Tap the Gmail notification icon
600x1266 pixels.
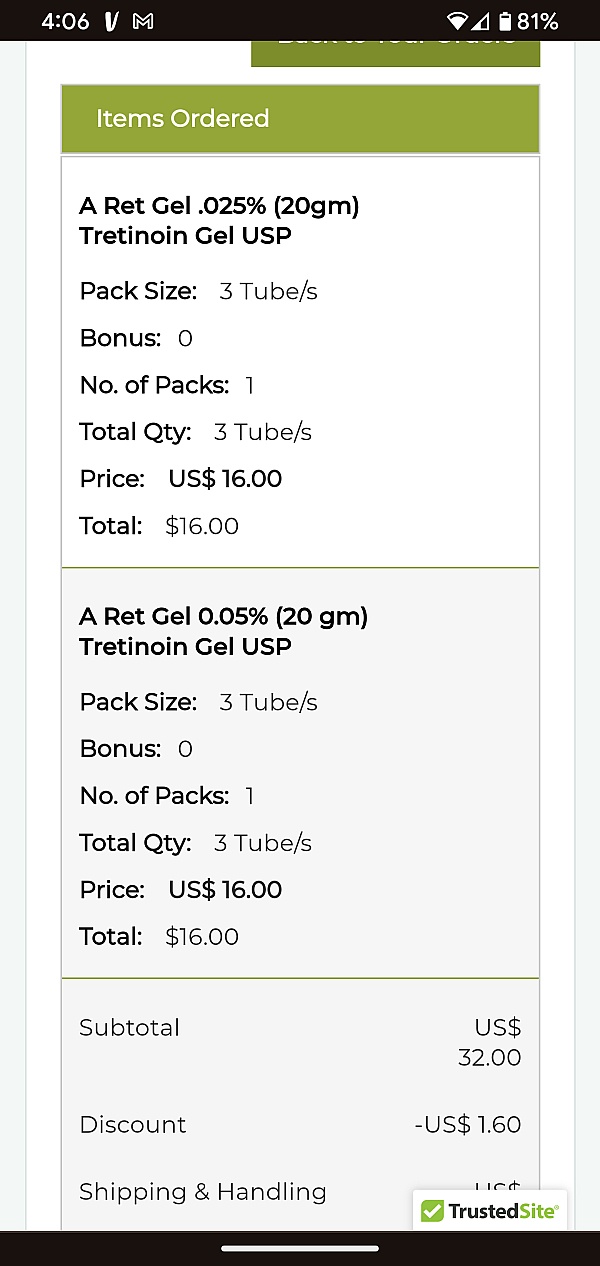click(x=143, y=21)
